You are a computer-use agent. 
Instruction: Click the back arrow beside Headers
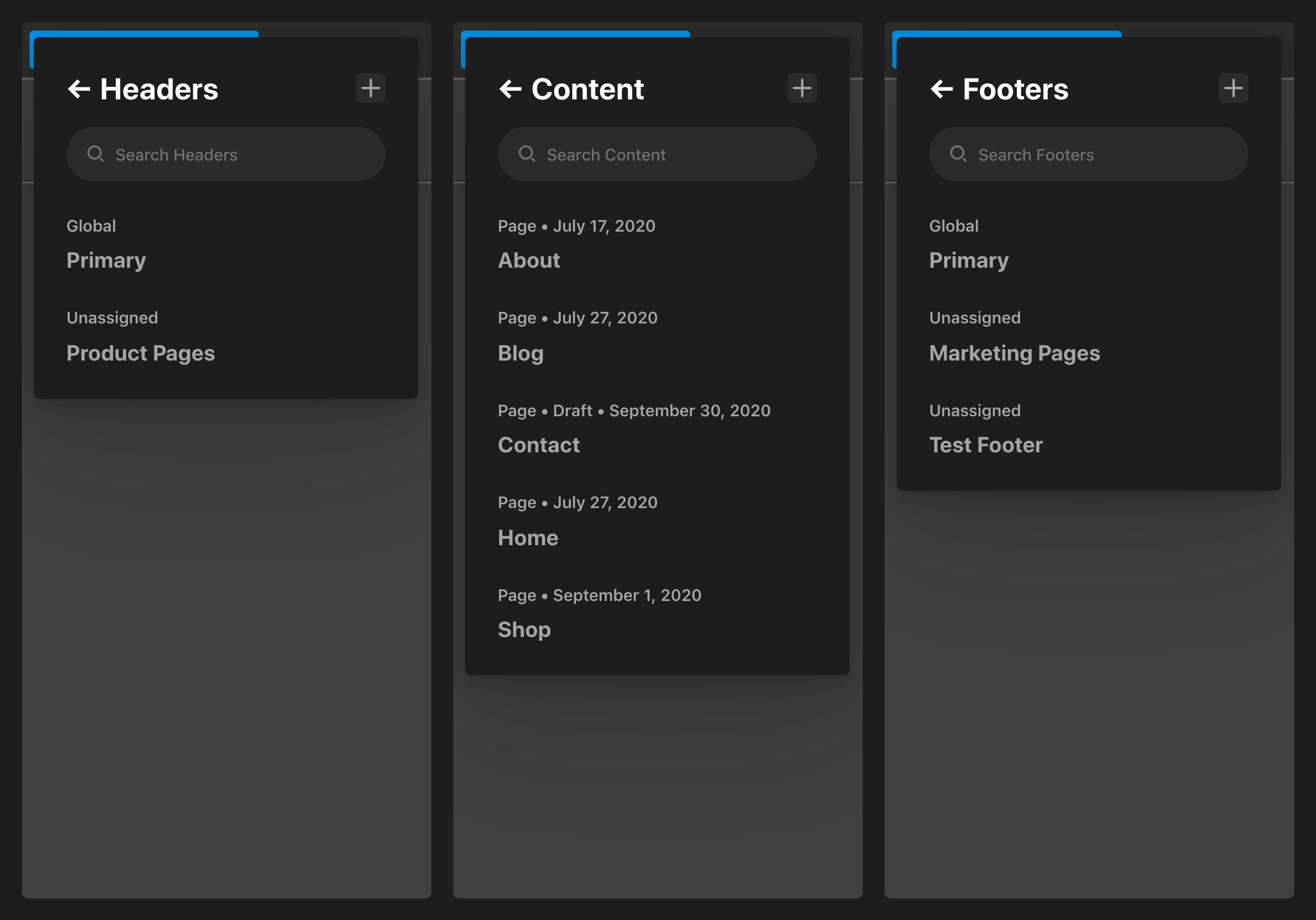coord(79,89)
